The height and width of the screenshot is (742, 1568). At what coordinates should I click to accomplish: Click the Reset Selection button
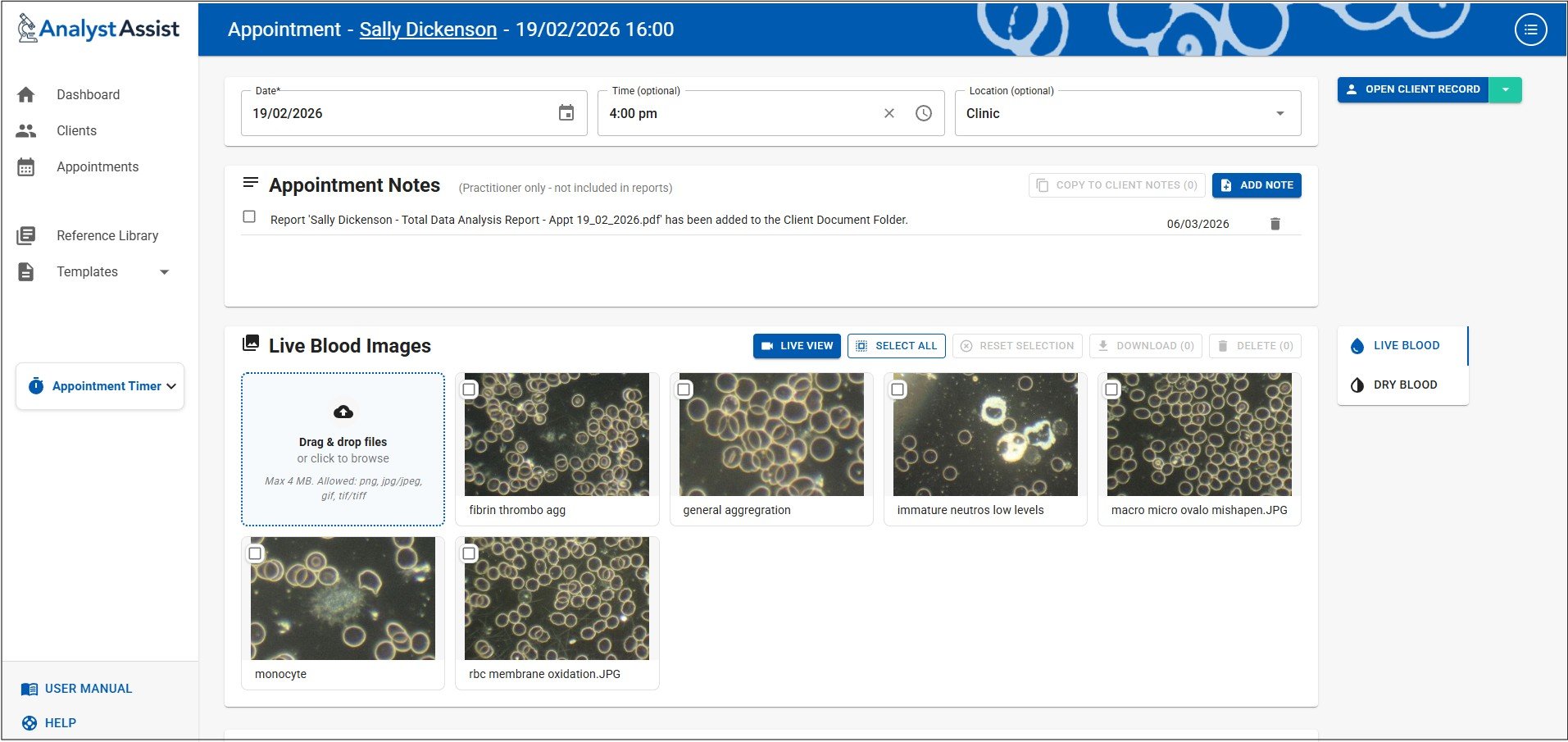(x=1017, y=346)
